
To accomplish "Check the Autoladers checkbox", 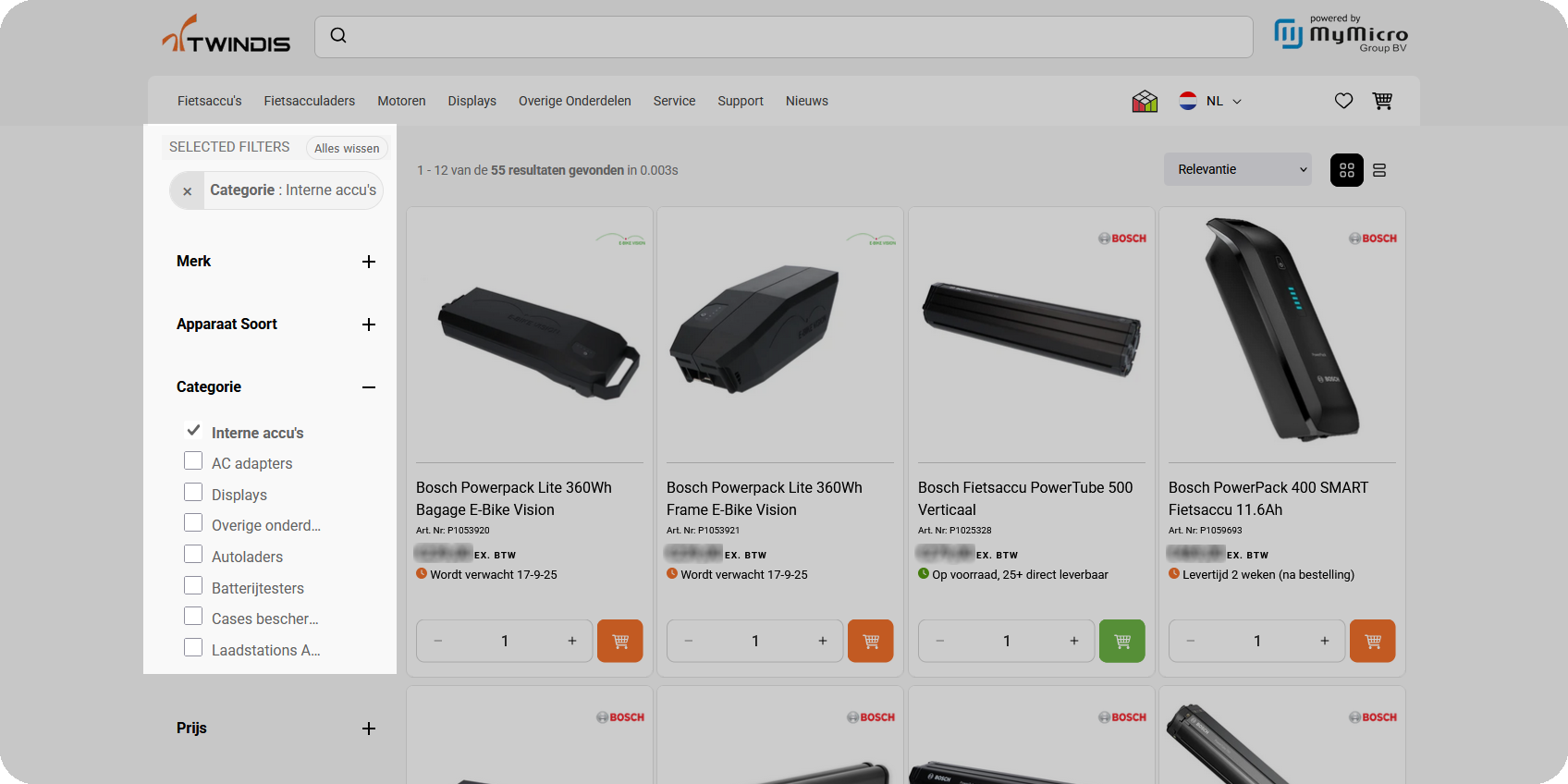I will [193, 554].
